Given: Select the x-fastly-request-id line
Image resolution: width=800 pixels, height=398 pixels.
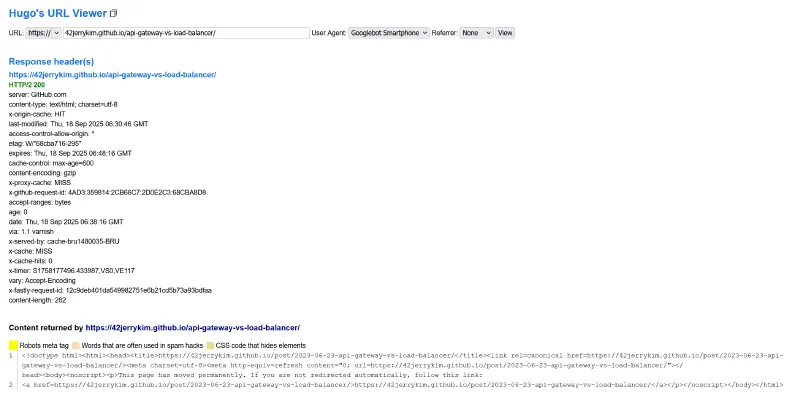Looking at the screenshot, I should [x=110, y=290].
